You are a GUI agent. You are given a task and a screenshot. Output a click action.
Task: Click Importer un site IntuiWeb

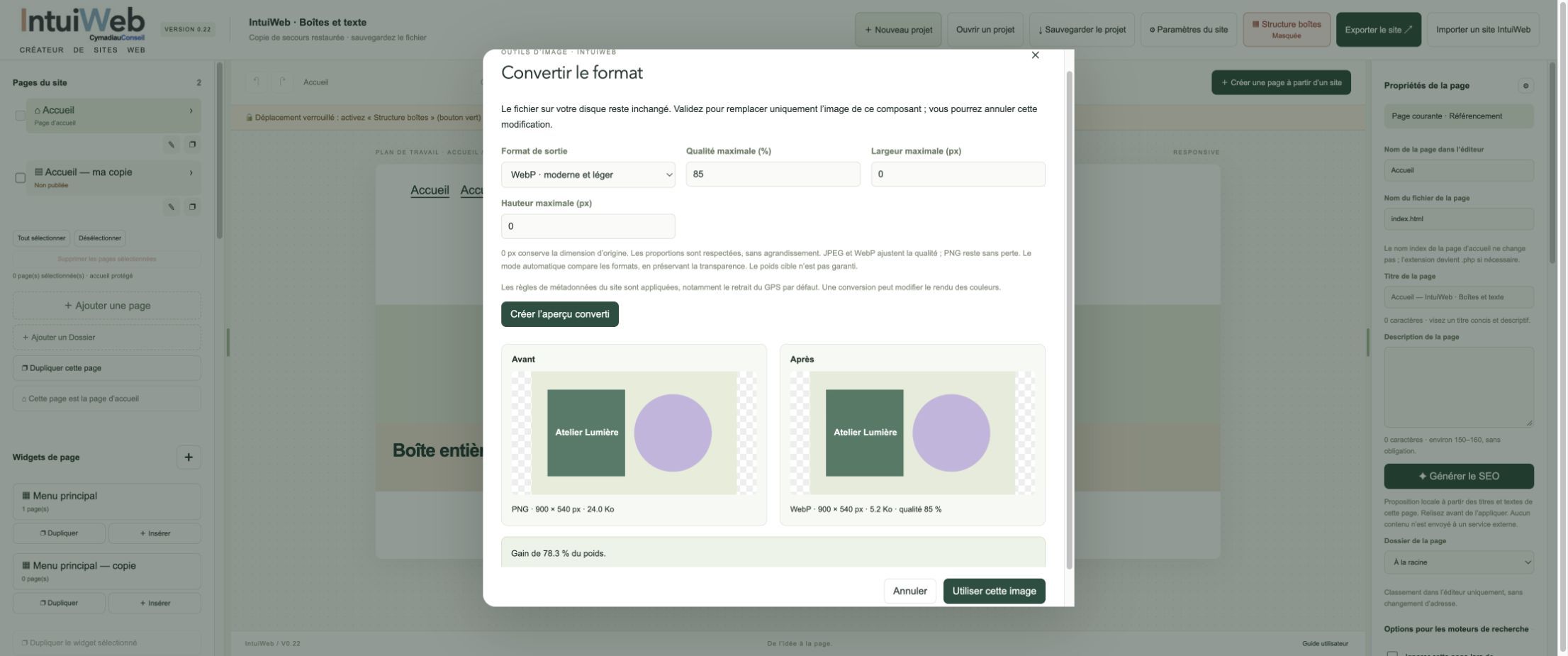pos(1483,30)
